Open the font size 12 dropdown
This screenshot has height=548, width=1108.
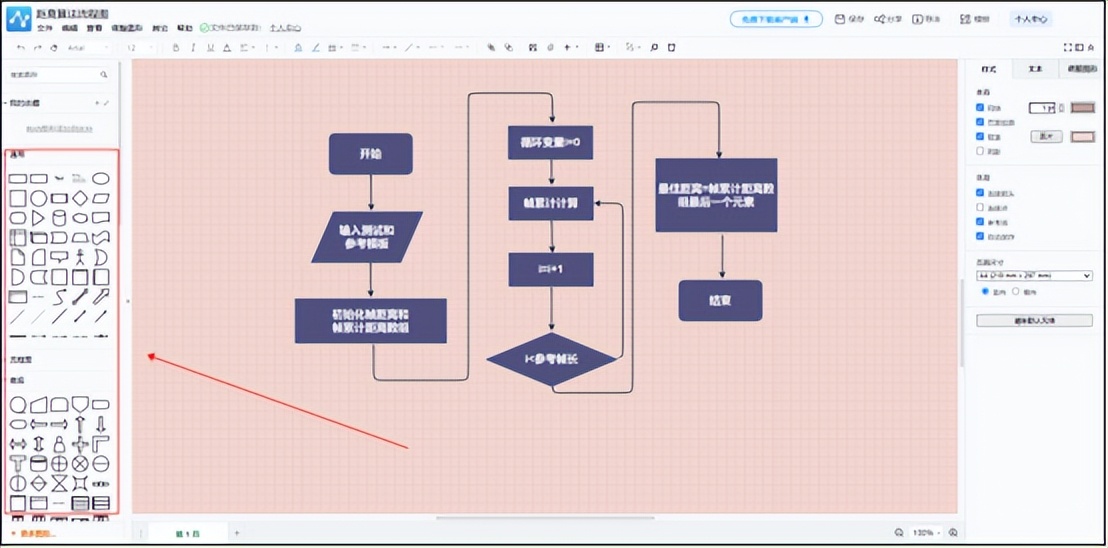click(140, 48)
